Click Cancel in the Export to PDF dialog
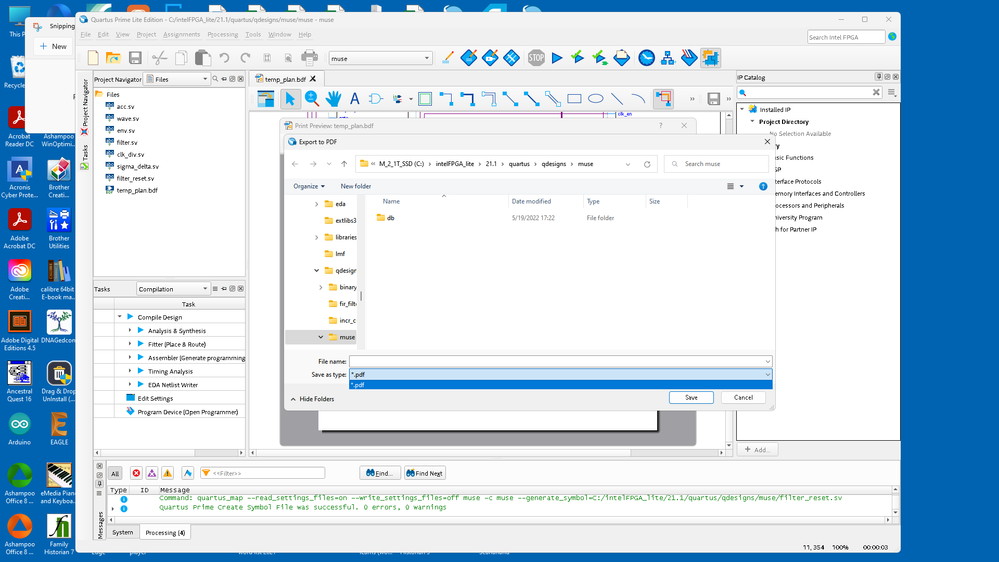The image size is (999, 562). pyautogui.click(x=743, y=397)
